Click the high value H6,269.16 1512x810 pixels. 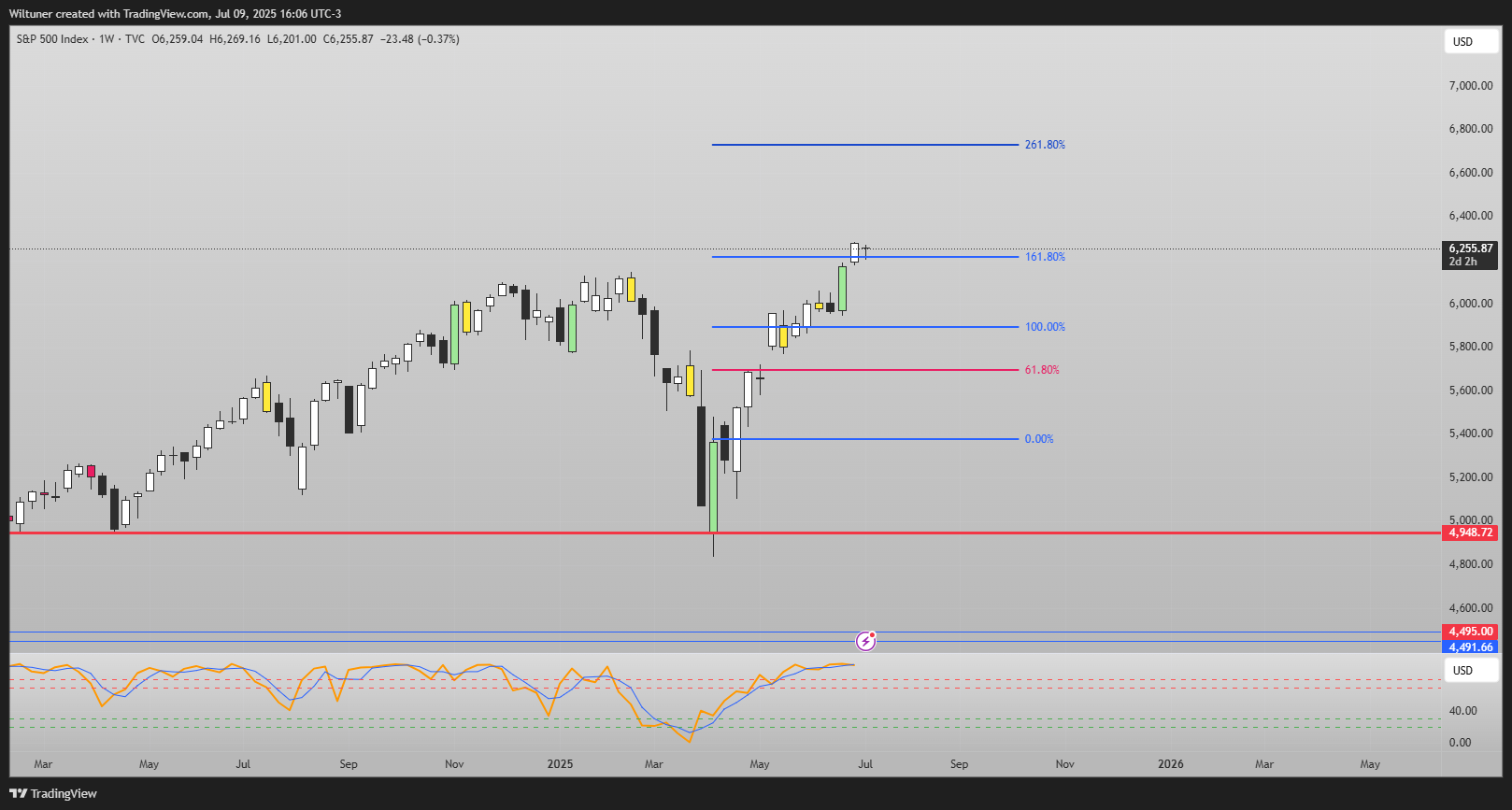click(x=235, y=39)
